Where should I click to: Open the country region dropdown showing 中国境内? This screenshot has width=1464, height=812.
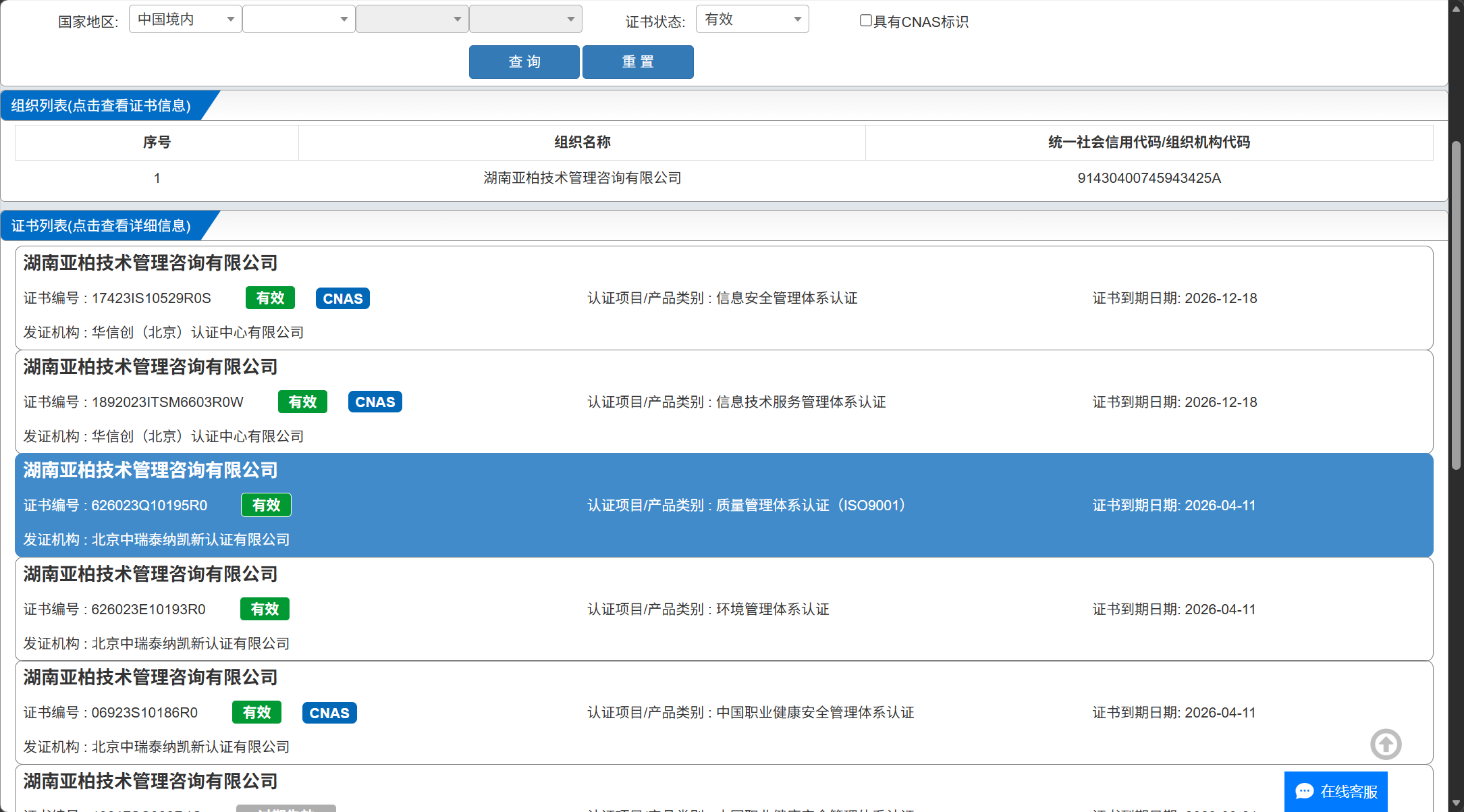185,20
